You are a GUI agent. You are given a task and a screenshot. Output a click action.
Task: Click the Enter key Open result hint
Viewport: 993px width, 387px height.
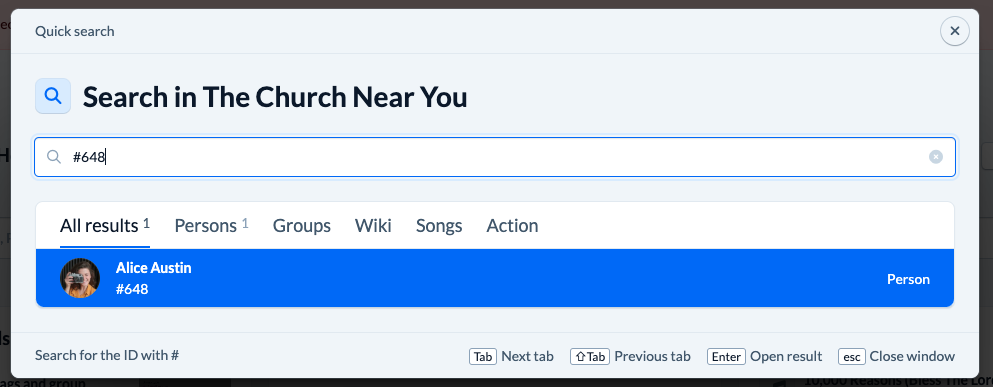tap(726, 357)
